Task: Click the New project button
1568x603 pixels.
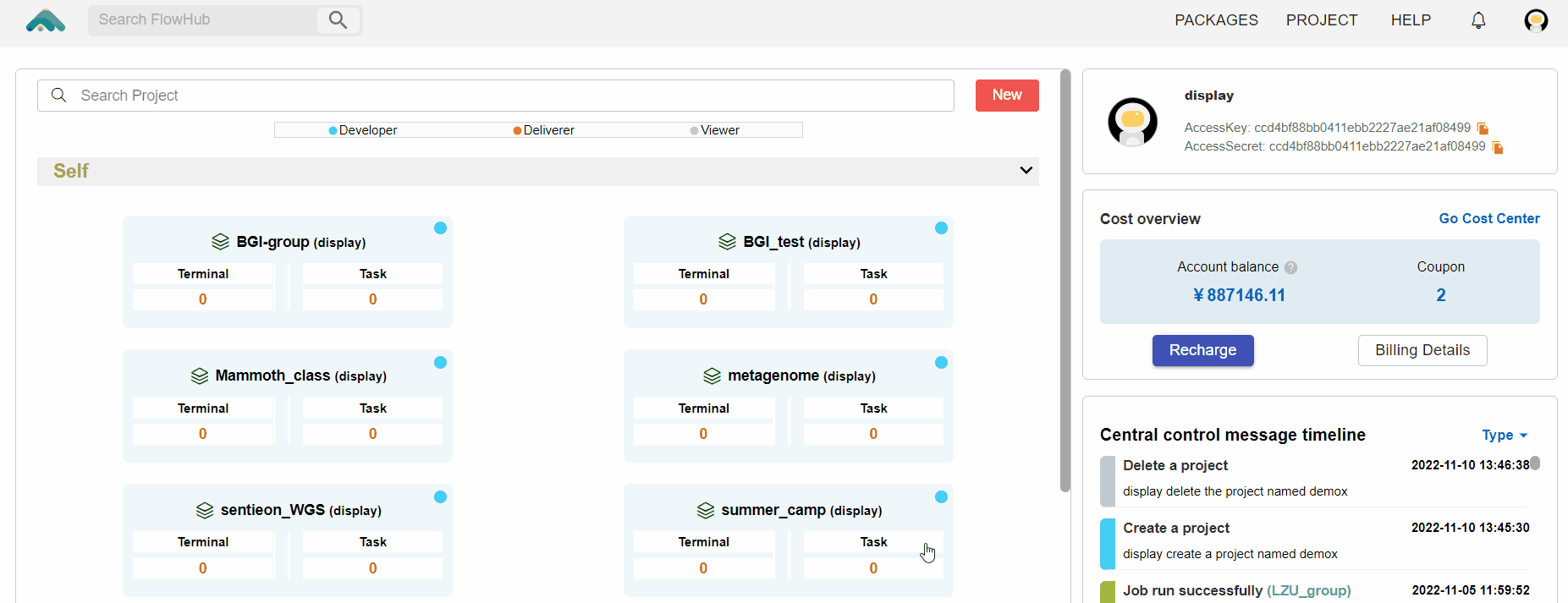Action: coord(1007,95)
